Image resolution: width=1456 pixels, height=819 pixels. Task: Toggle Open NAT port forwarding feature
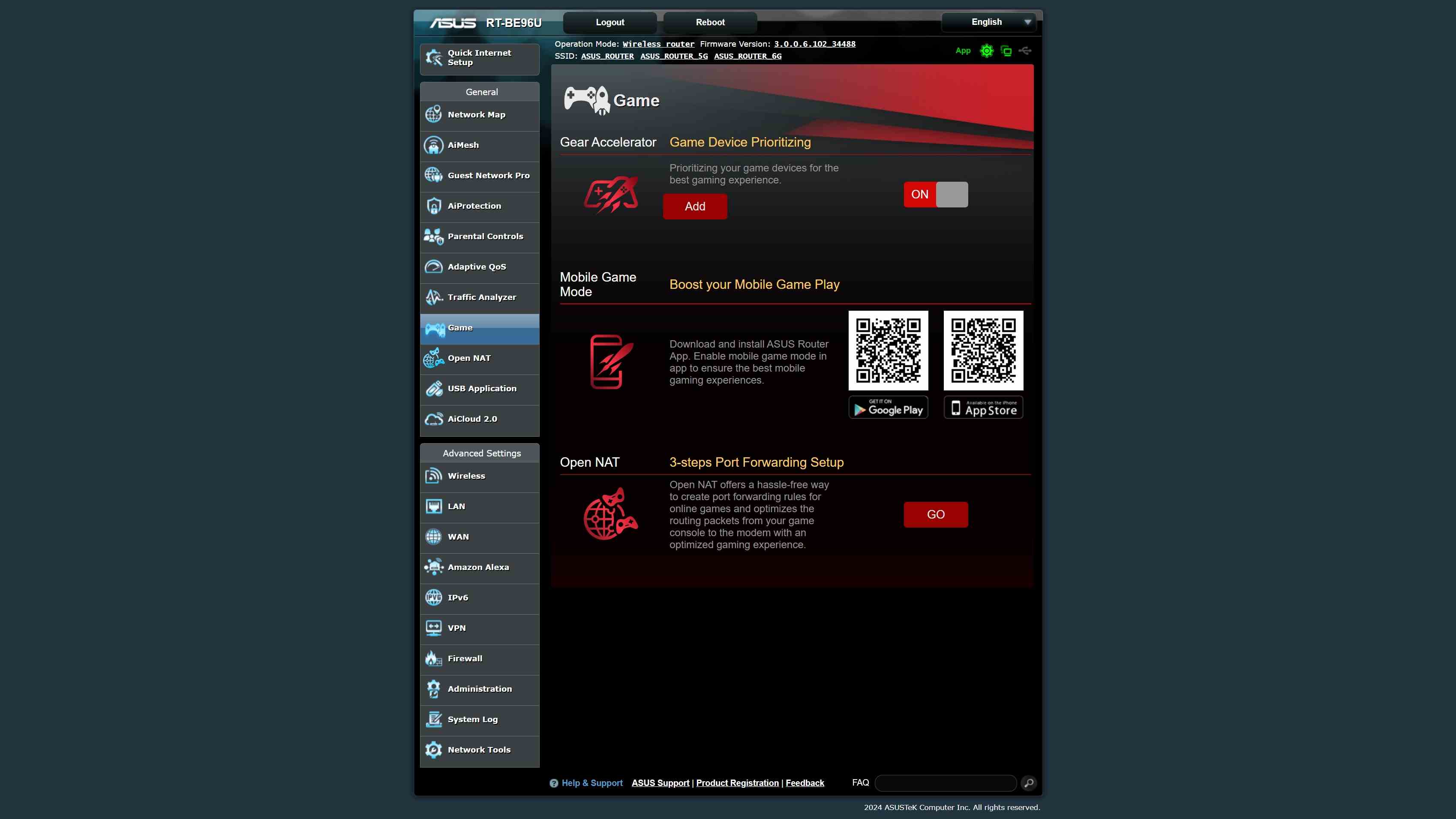pyautogui.click(x=935, y=514)
